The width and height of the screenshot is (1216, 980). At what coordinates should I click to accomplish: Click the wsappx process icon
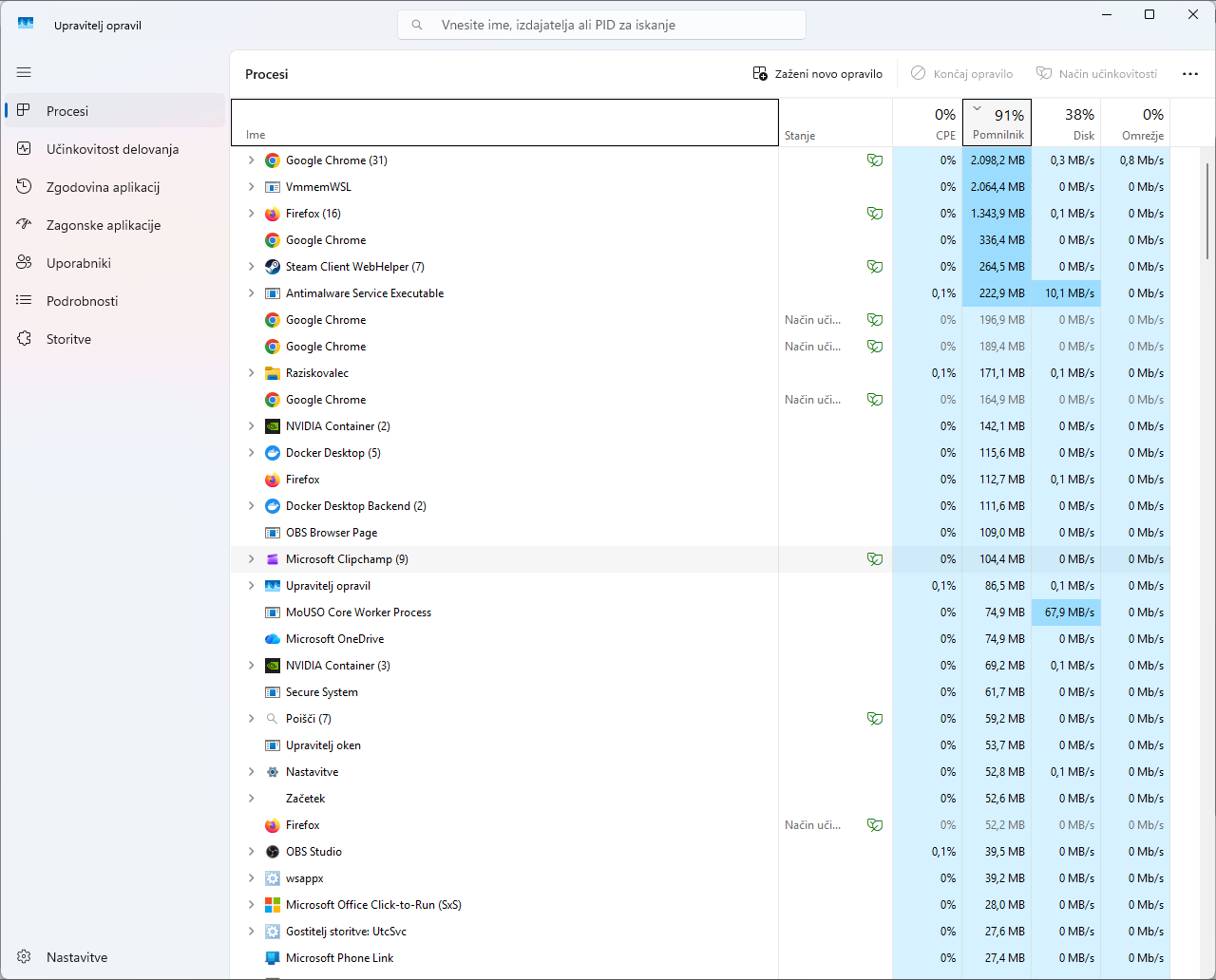point(273,878)
